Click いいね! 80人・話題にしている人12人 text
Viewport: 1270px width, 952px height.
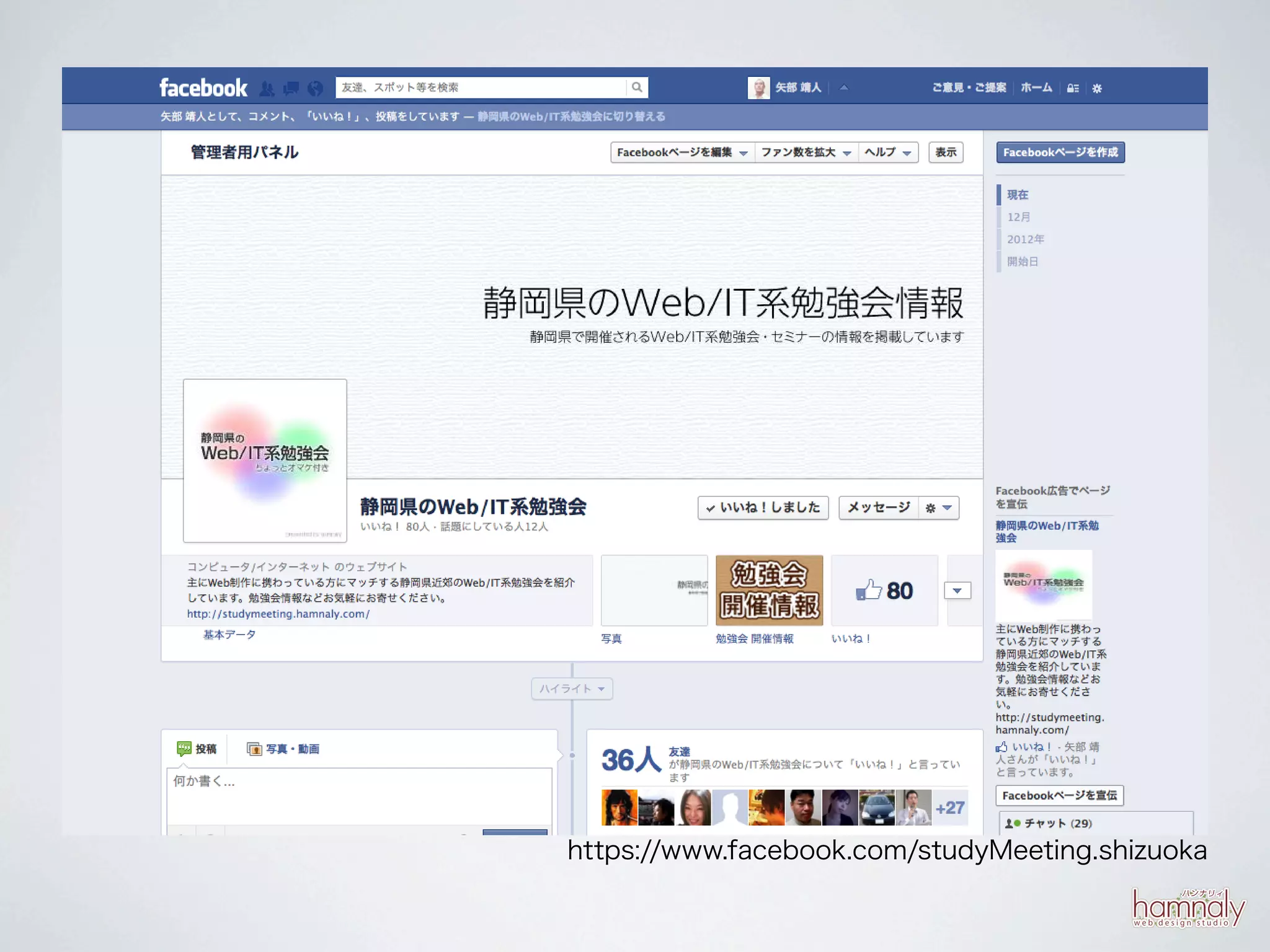click(x=454, y=527)
